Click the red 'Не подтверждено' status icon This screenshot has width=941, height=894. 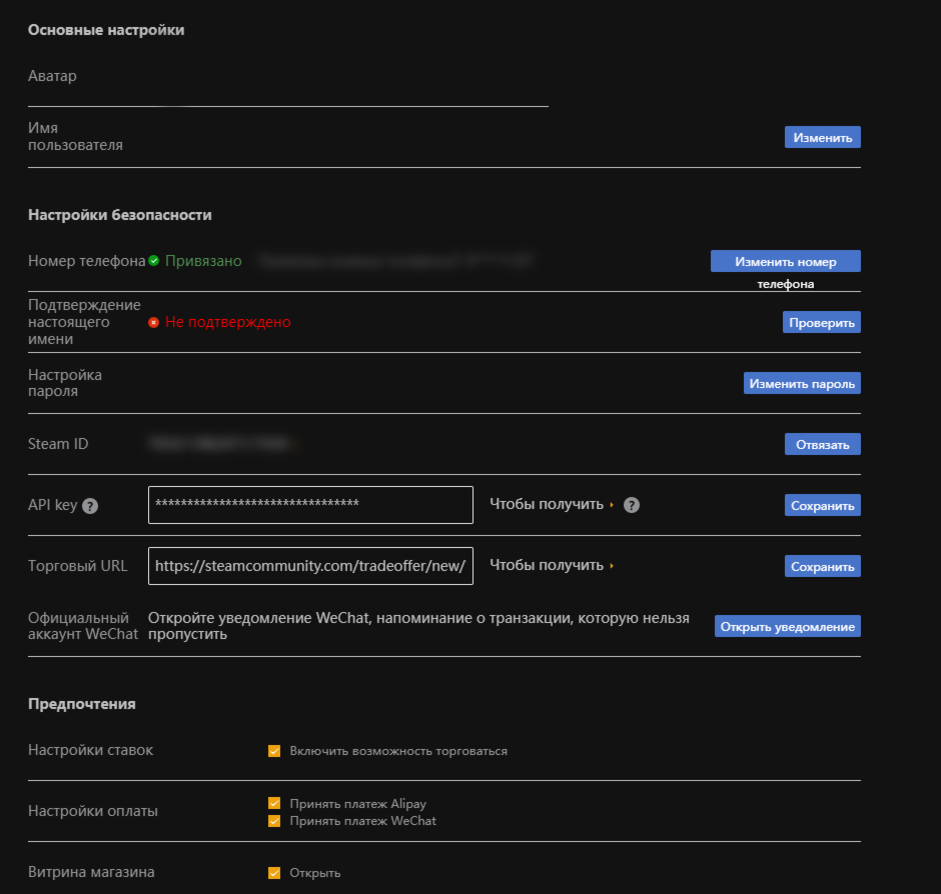154,323
